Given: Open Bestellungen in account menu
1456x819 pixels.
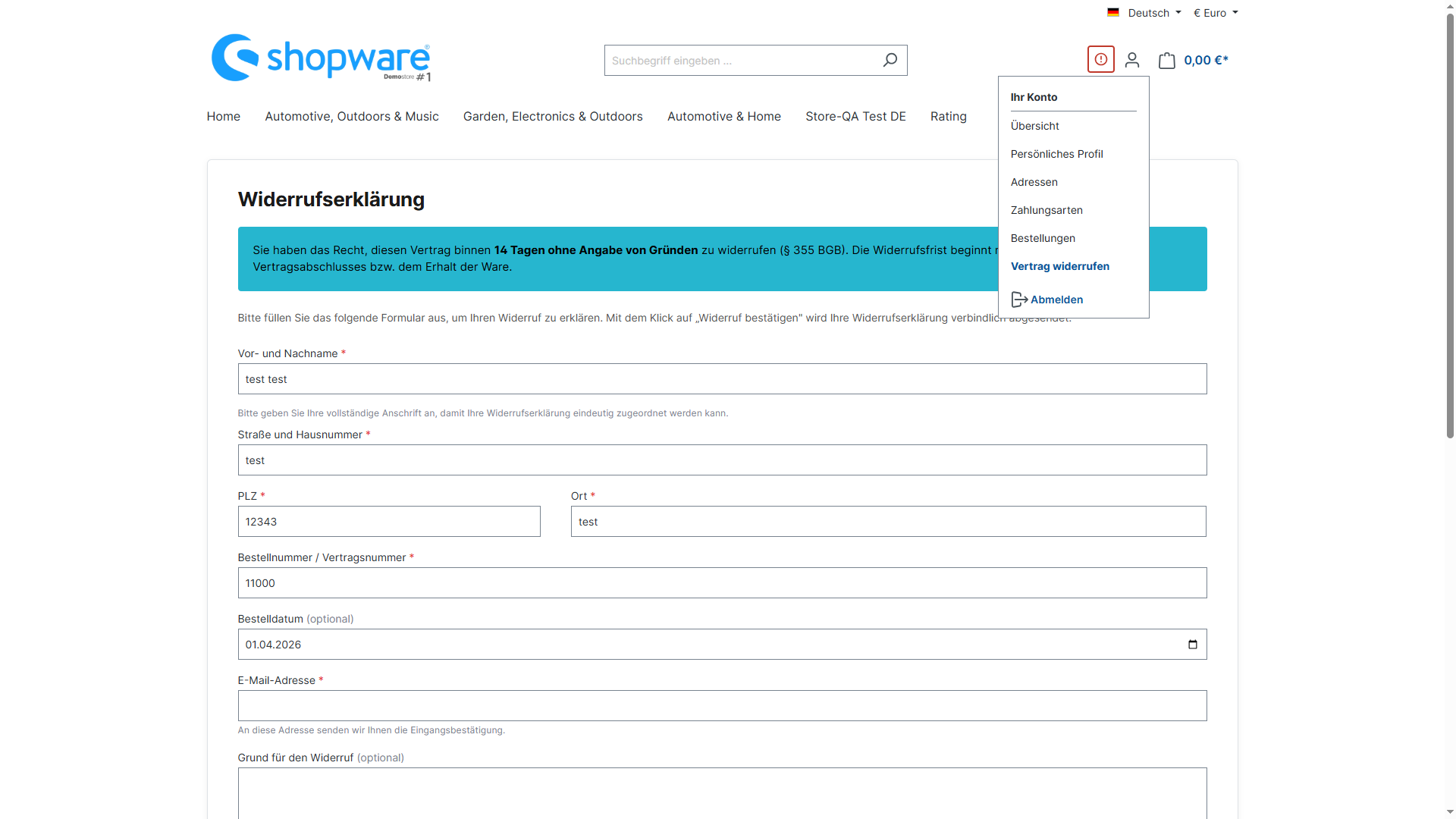Looking at the screenshot, I should click(1043, 238).
